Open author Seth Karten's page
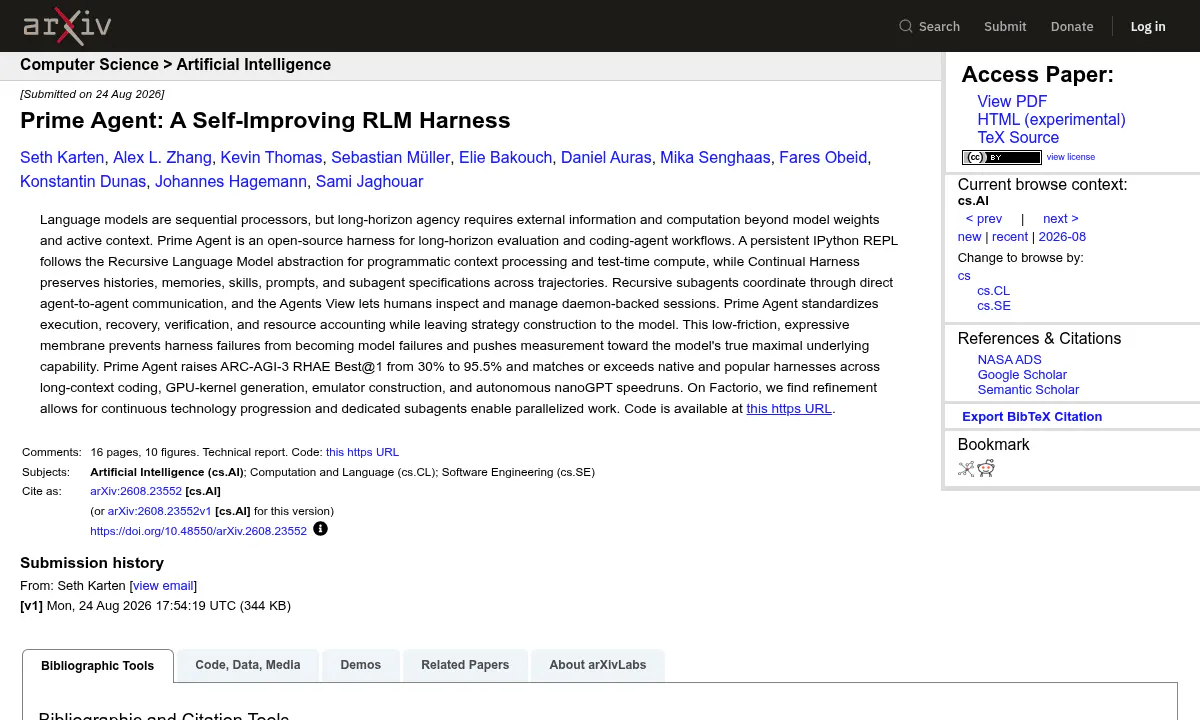Image resolution: width=1200 pixels, height=720 pixels. pos(62,158)
